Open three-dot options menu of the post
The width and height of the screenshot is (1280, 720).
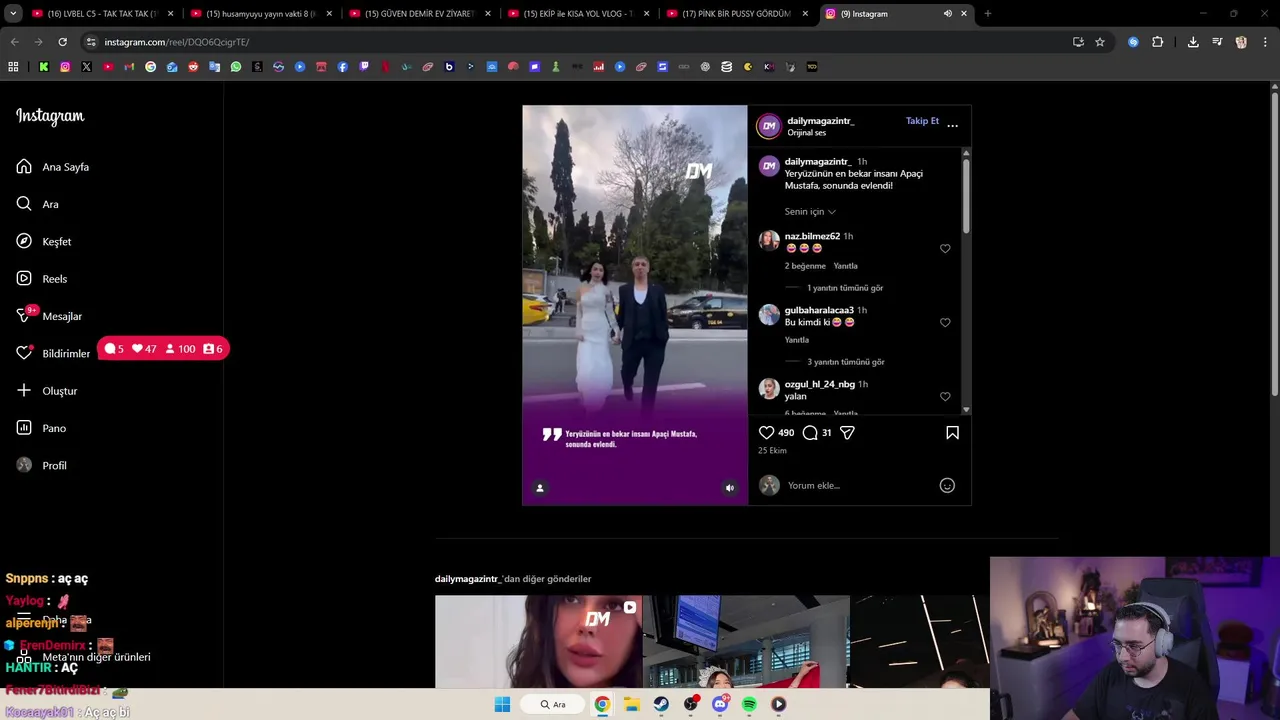[952, 126]
